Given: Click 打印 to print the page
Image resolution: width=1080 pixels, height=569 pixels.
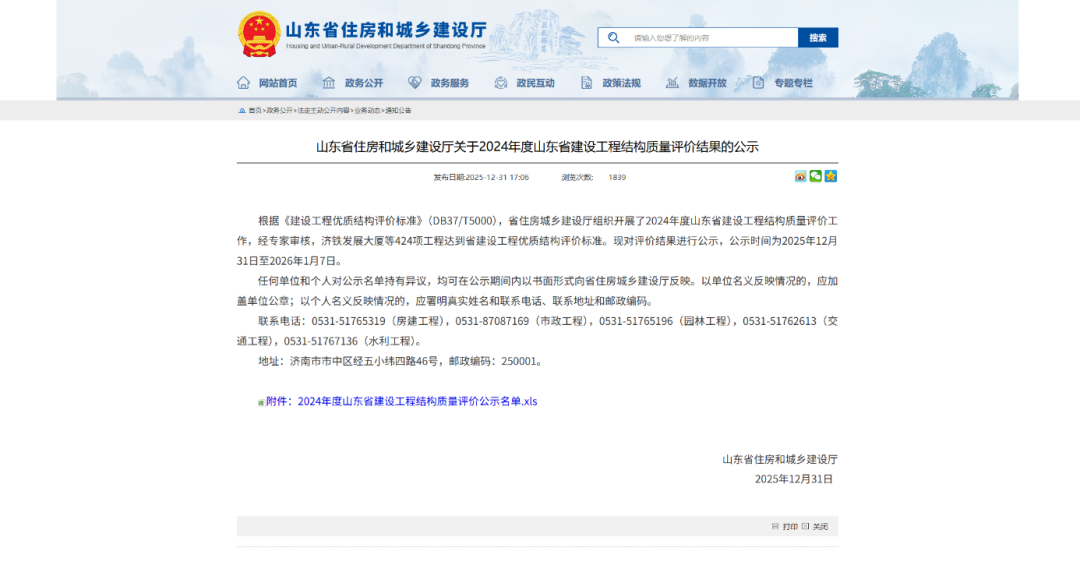Looking at the screenshot, I should click(790, 526).
